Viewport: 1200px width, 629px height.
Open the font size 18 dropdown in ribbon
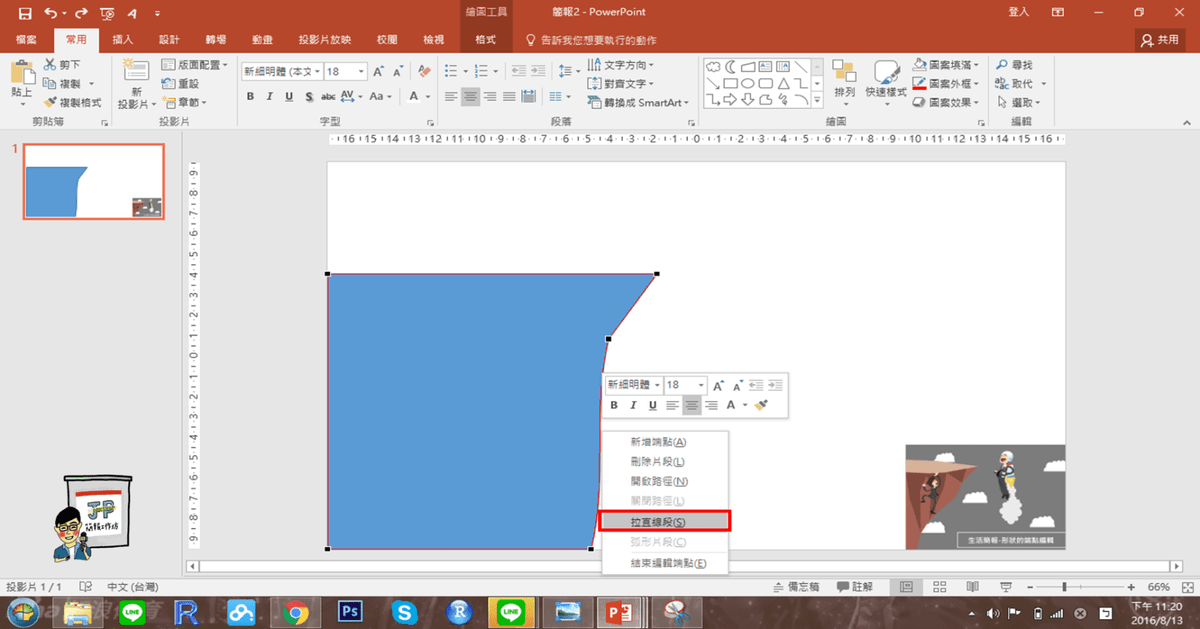[x=362, y=72]
